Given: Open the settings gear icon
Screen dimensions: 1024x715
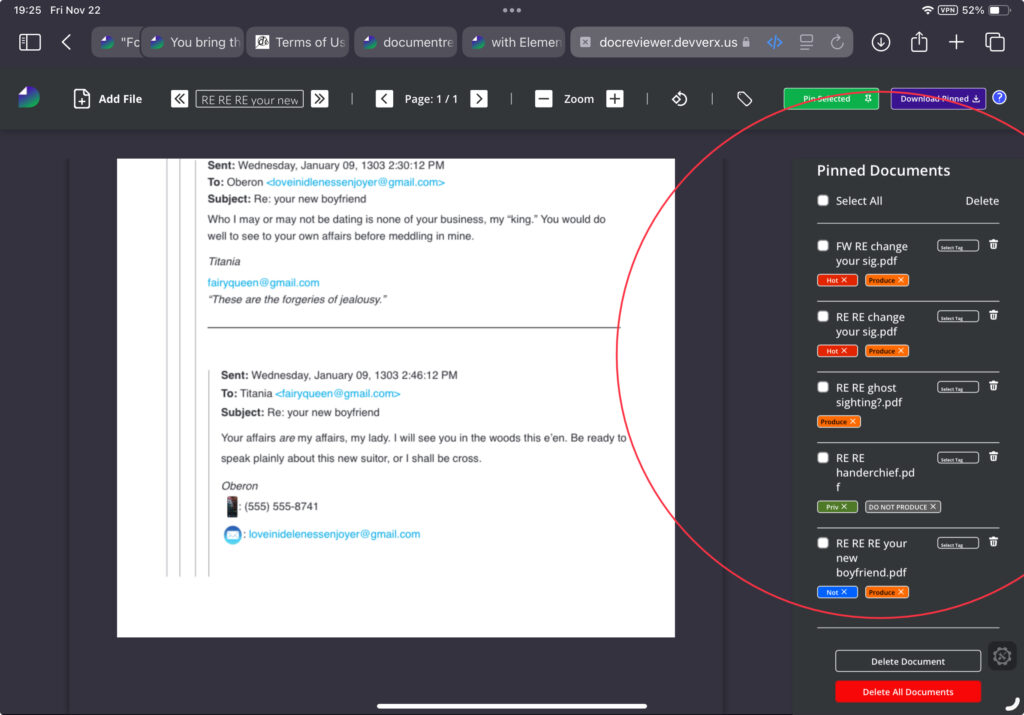Looking at the screenshot, I should tap(1002, 656).
